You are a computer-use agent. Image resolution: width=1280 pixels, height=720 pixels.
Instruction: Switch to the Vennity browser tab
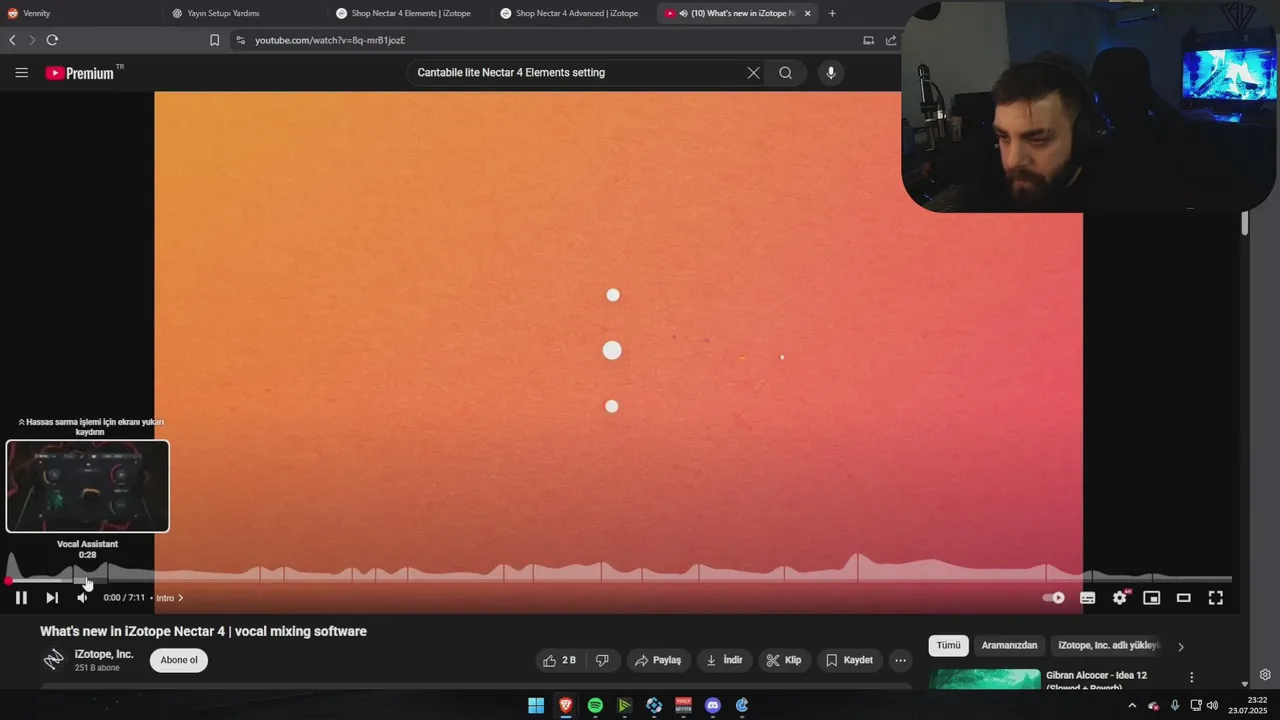point(80,13)
